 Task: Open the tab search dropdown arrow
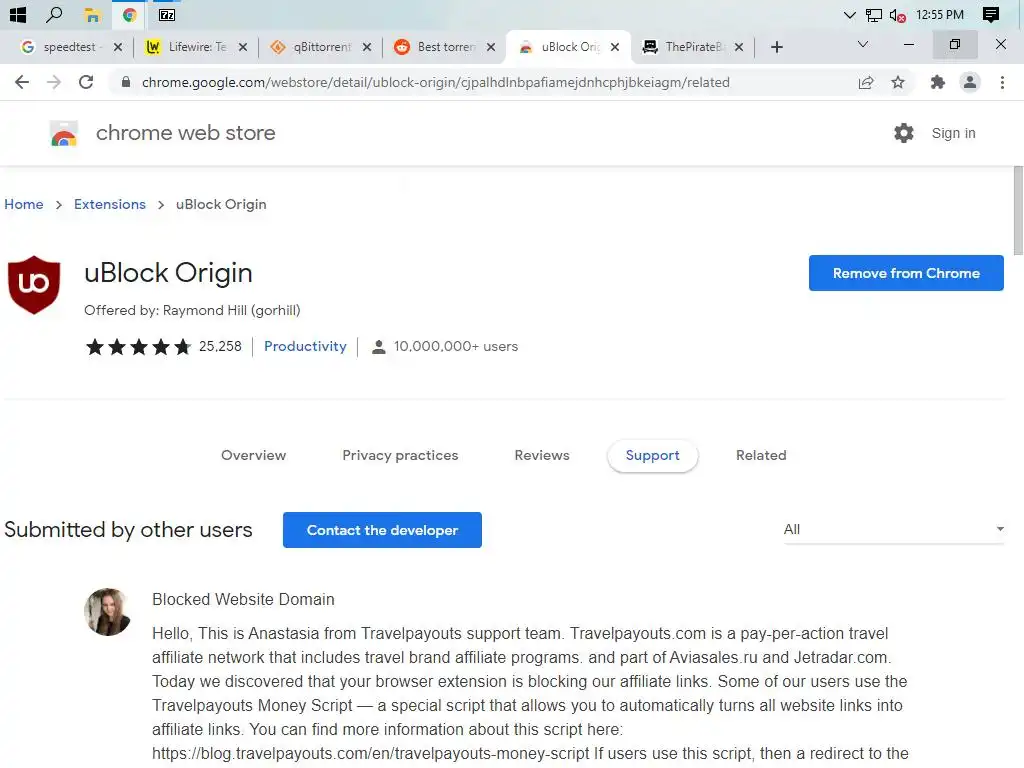(863, 44)
